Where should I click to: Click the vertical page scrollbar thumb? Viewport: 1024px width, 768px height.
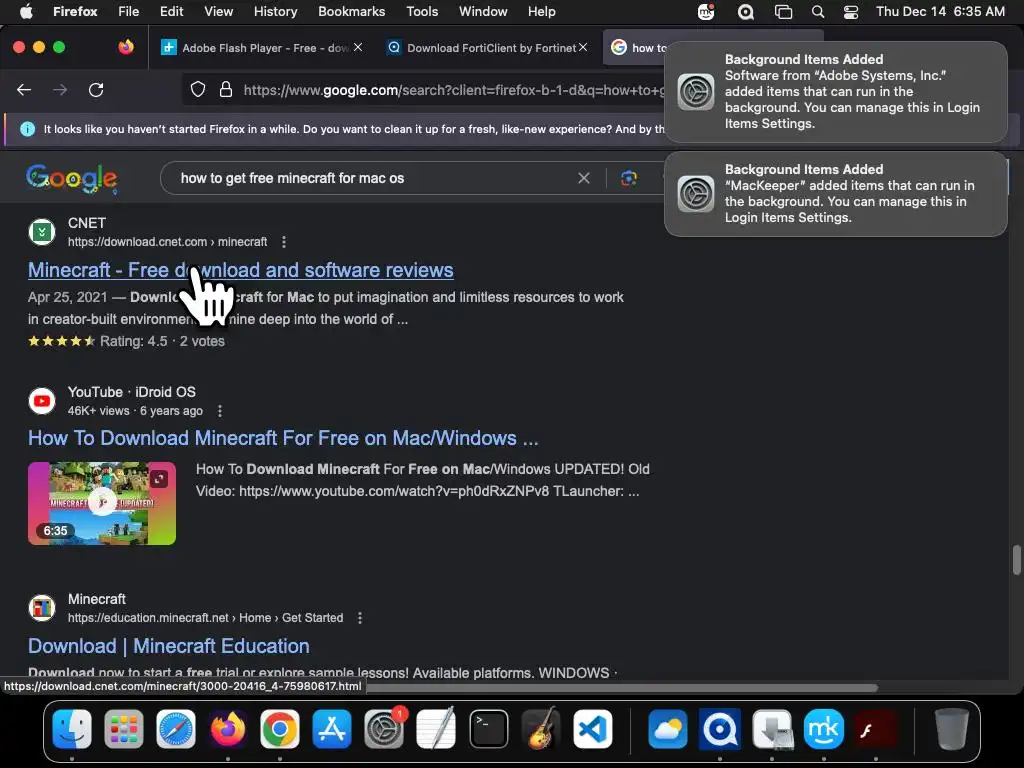(1016, 560)
